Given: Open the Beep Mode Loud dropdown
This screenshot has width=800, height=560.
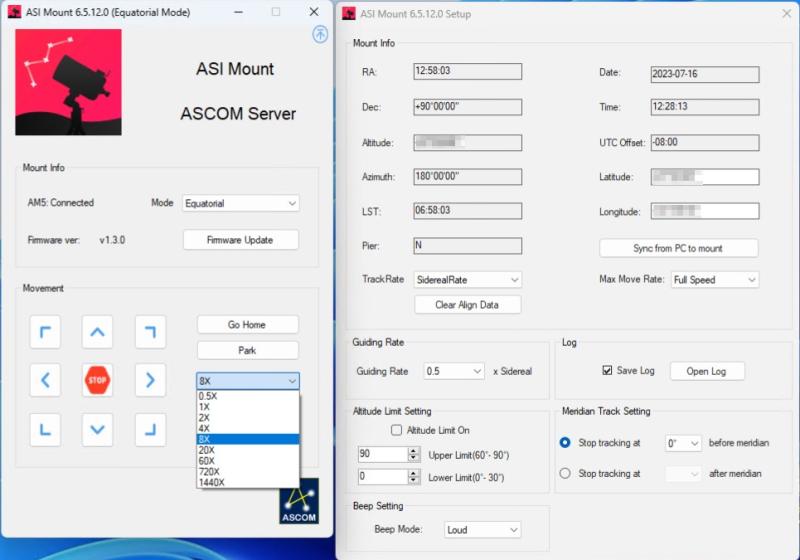Looking at the screenshot, I should pyautogui.click(x=482, y=530).
